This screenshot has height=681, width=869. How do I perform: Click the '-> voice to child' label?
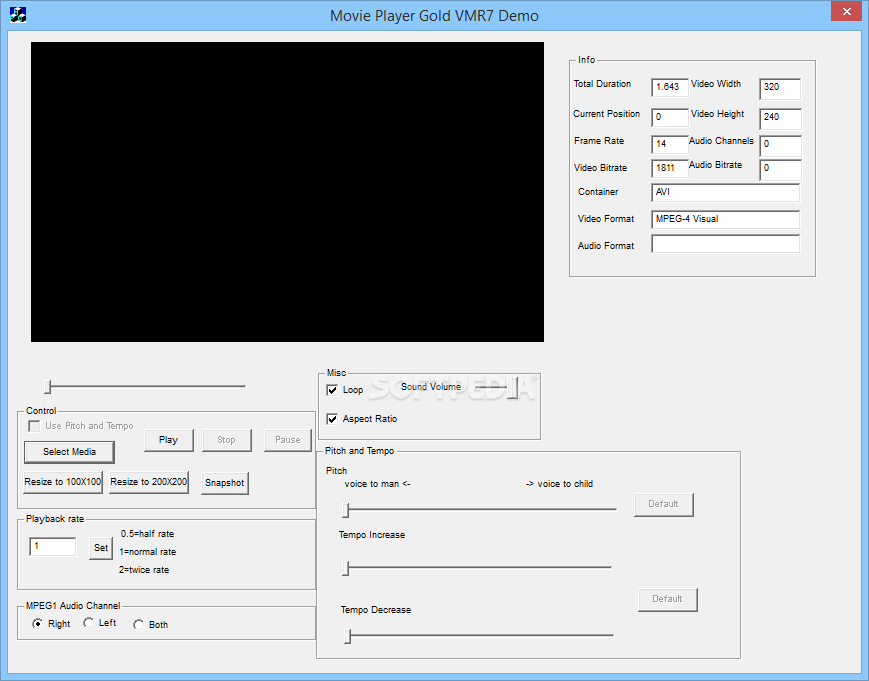(x=559, y=484)
